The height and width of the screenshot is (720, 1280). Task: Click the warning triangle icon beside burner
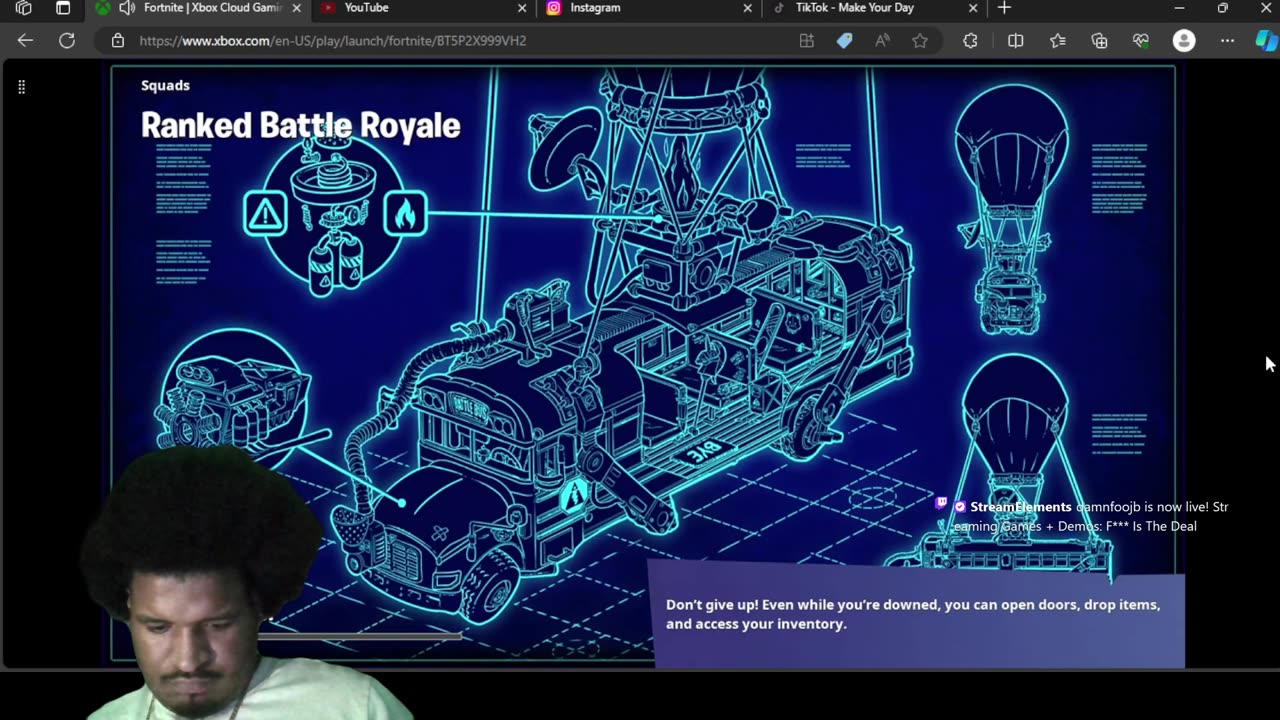click(x=265, y=213)
